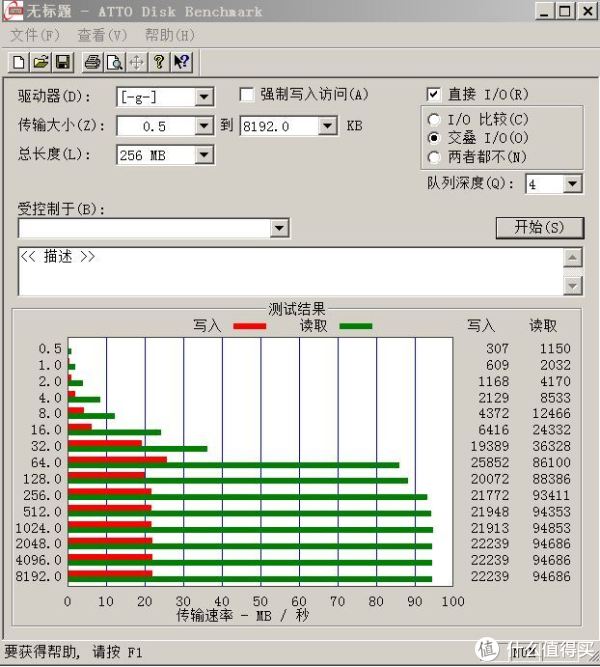Screen dimensions: 600x667
Task: Click the 测试结果 group title
Action: (x=297, y=309)
